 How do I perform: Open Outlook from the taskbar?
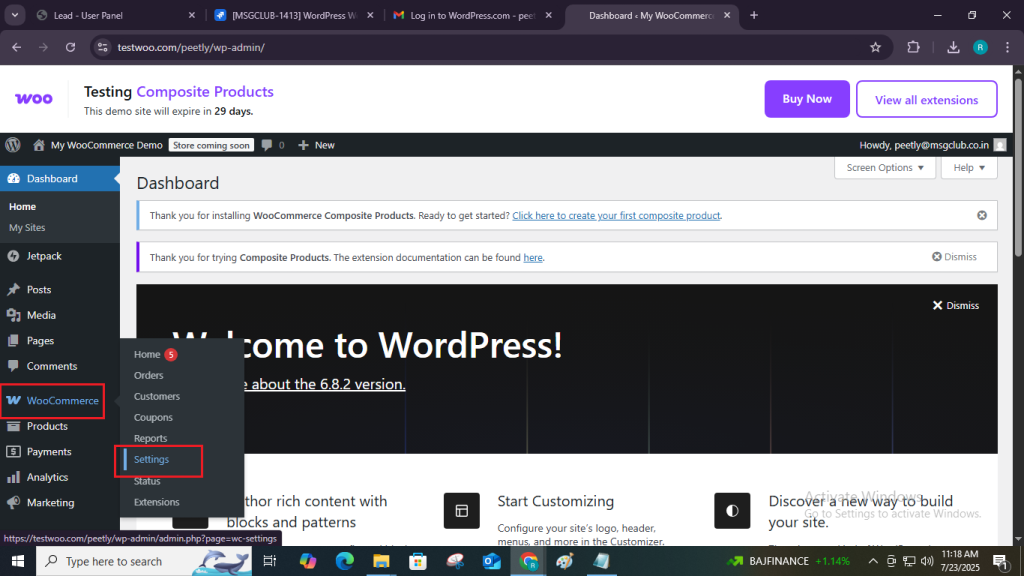491,561
